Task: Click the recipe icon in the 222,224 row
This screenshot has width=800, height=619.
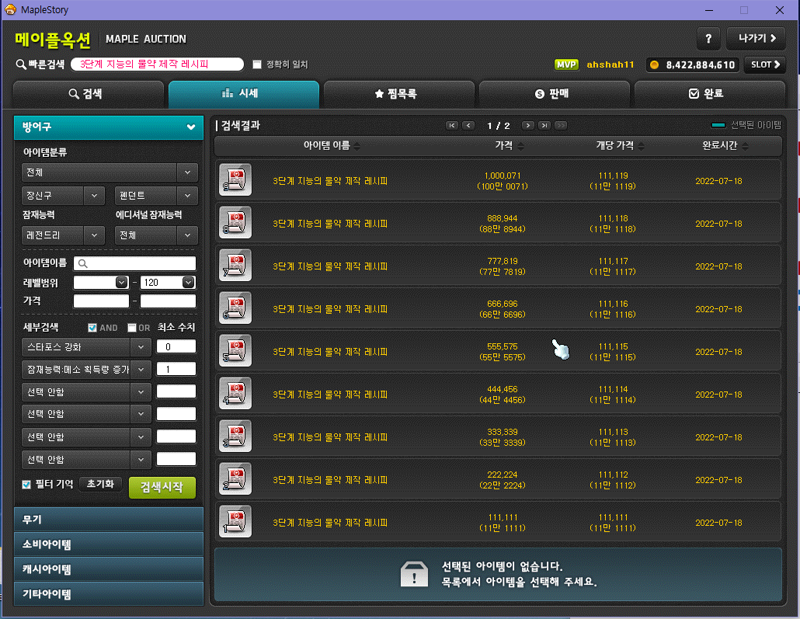Action: (235, 479)
